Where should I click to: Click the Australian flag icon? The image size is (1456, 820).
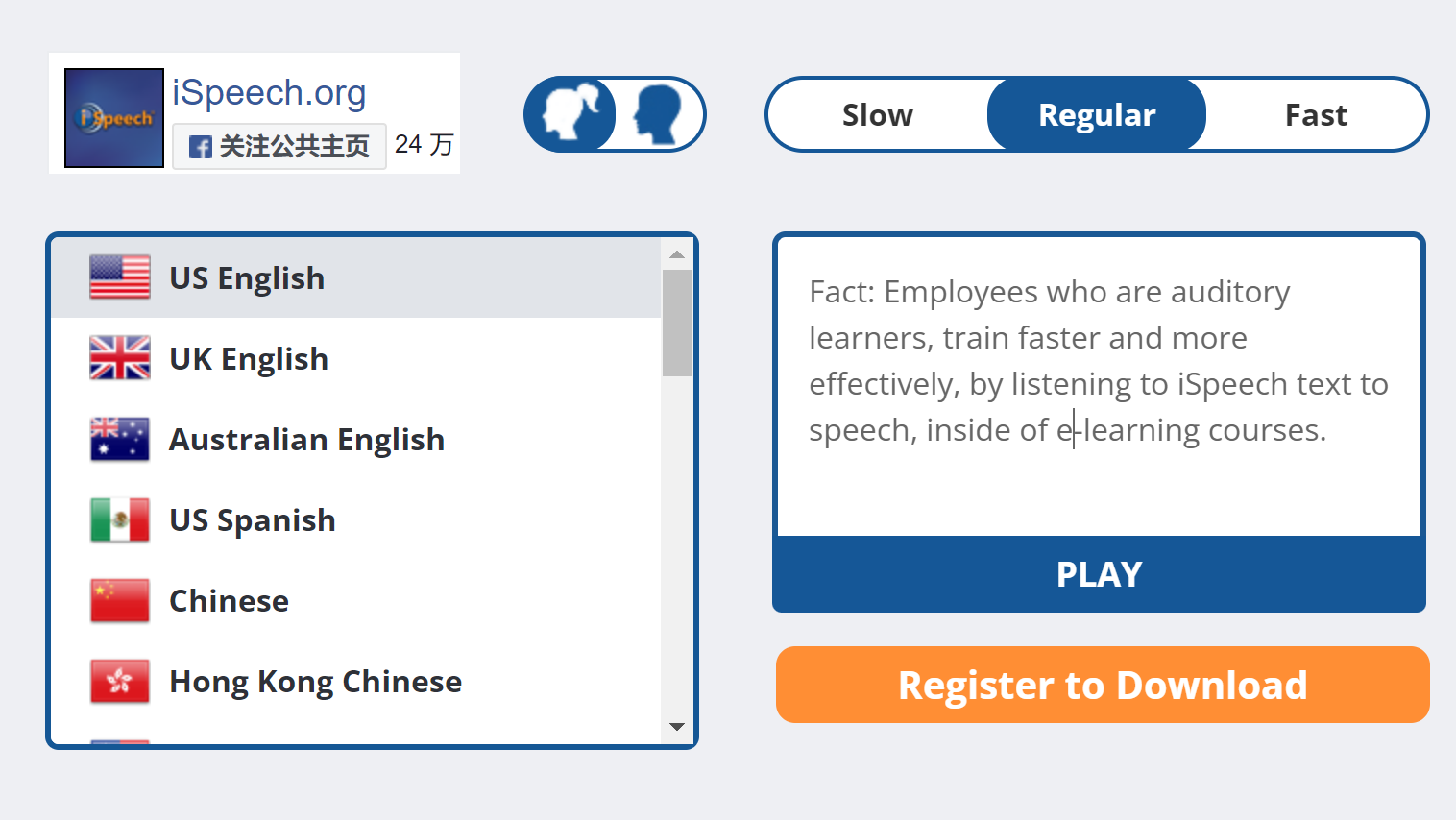point(120,439)
